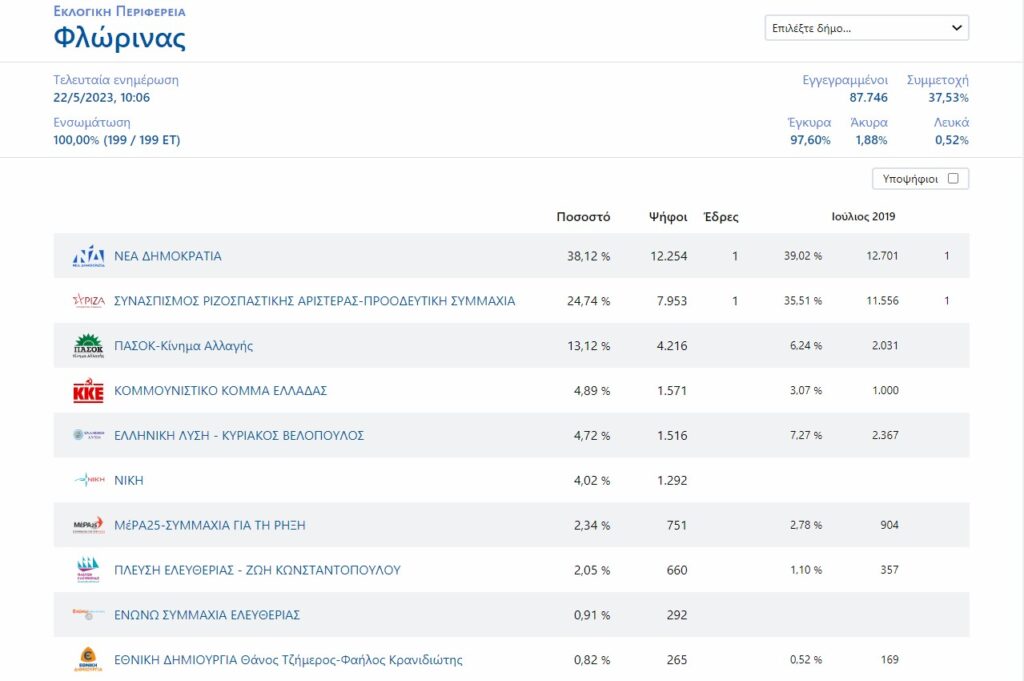Click the ΜέΡΑ25 party logo
Viewport: 1024px width, 681px height.
(x=88, y=525)
